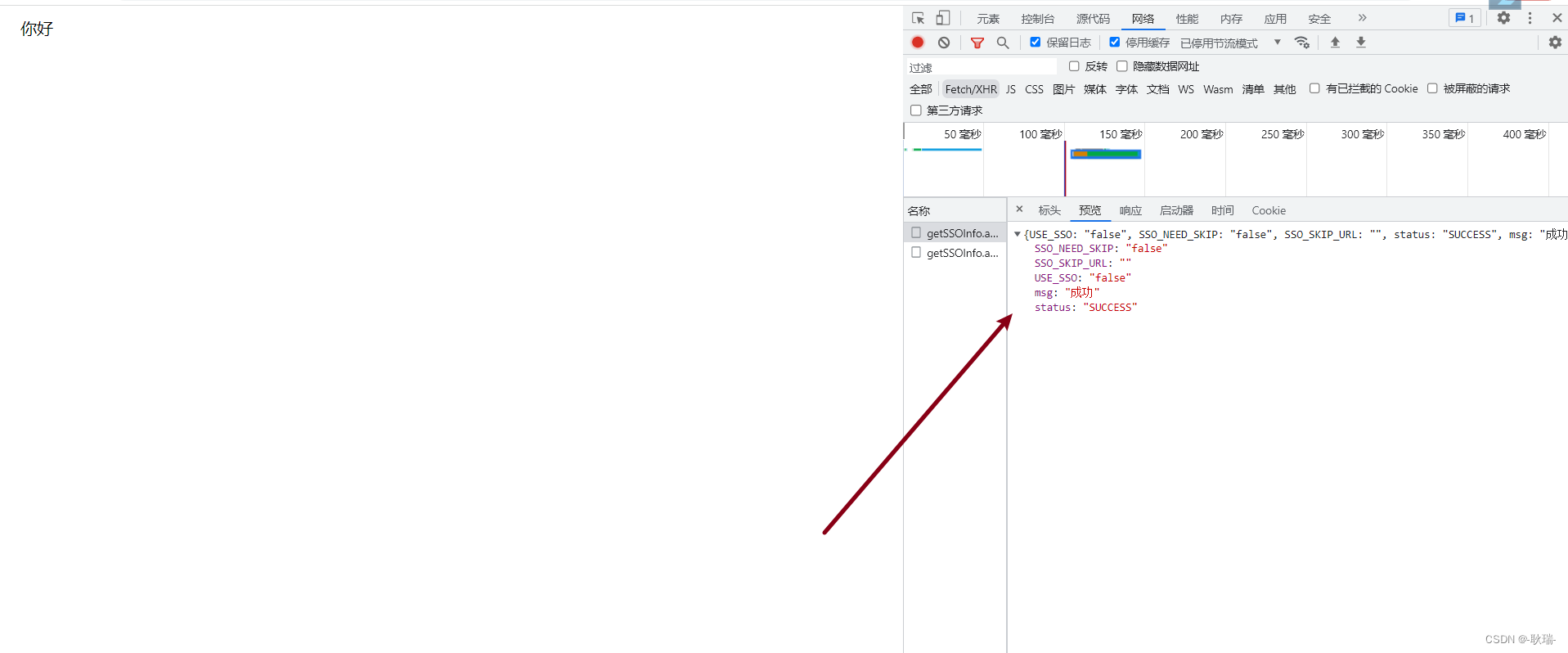Click the request bar in timeline overview

[1106, 154]
